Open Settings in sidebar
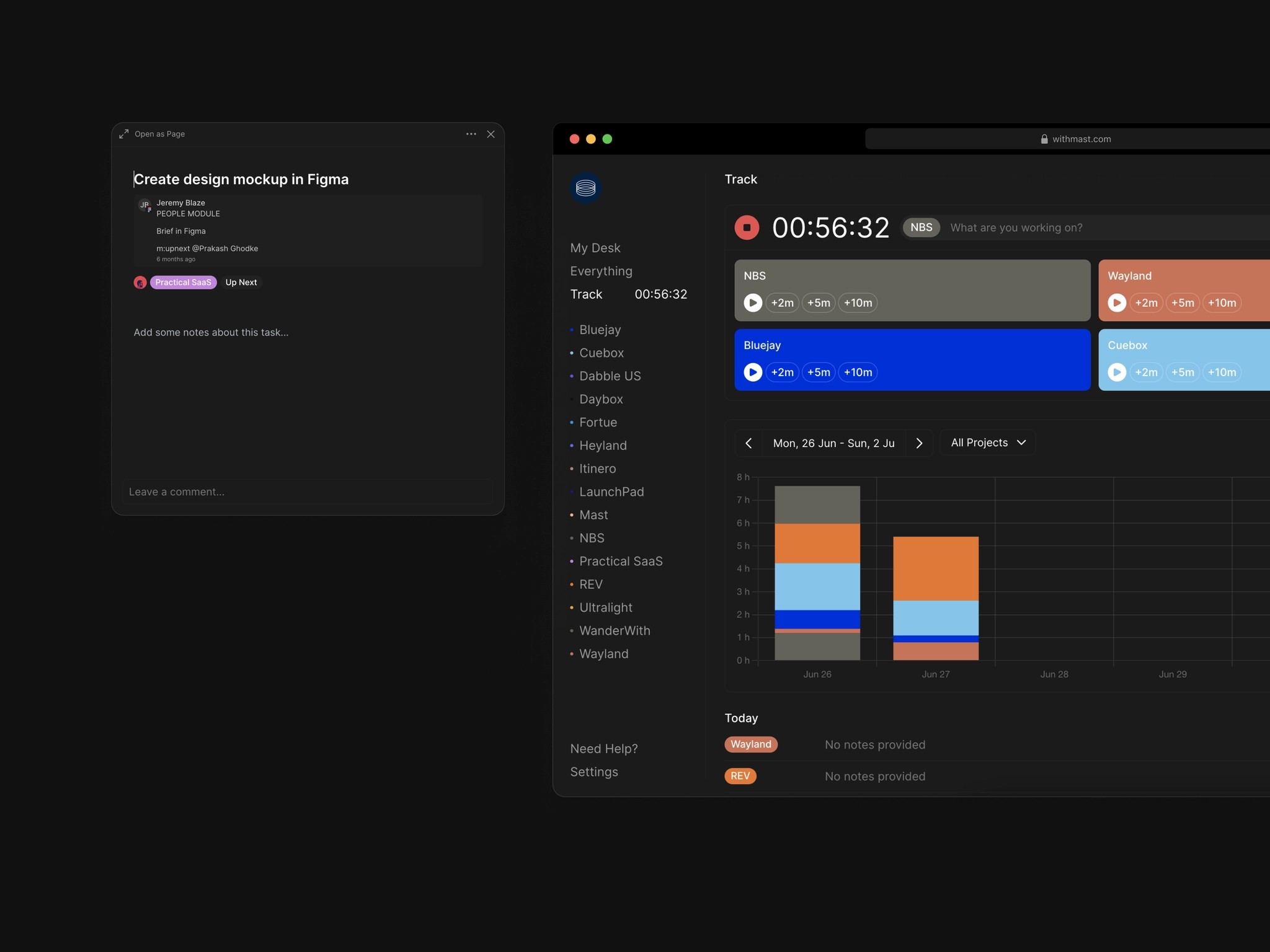Image resolution: width=1270 pixels, height=952 pixels. coord(594,772)
